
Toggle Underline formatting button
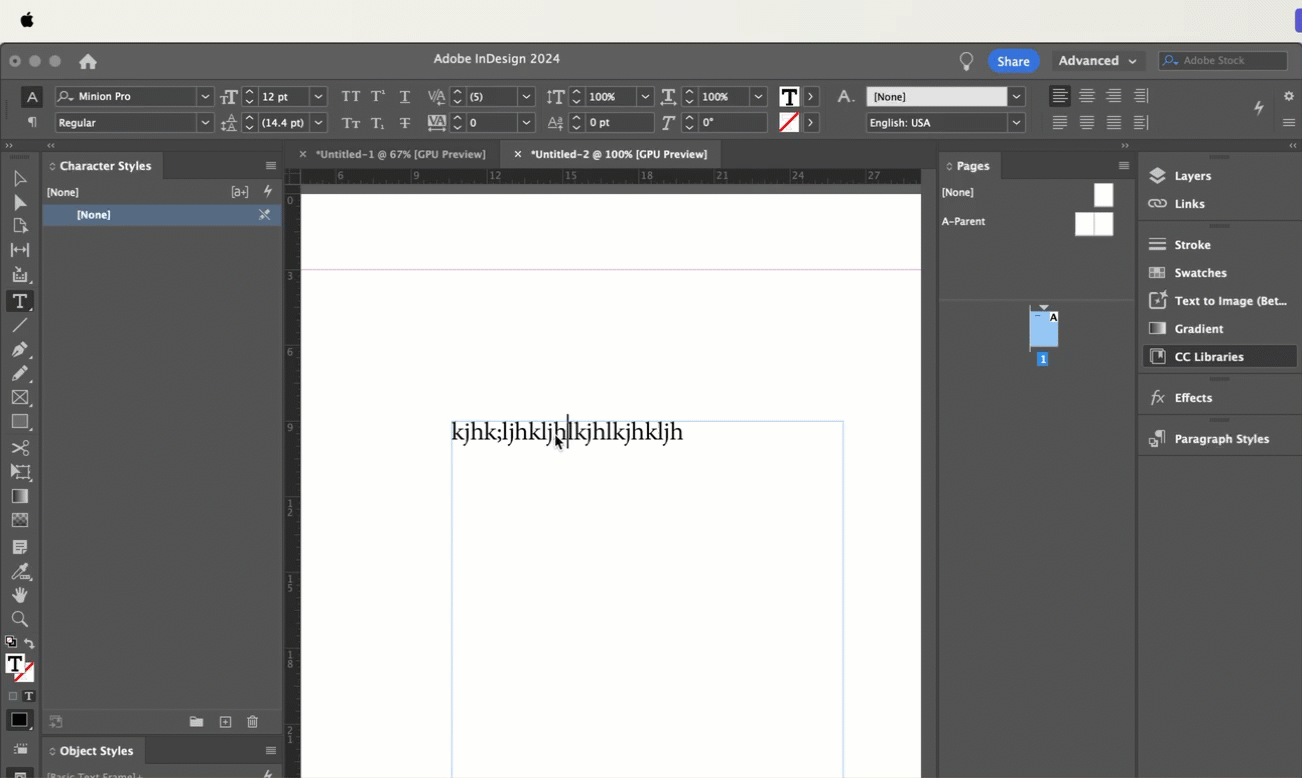pyautogui.click(x=405, y=97)
